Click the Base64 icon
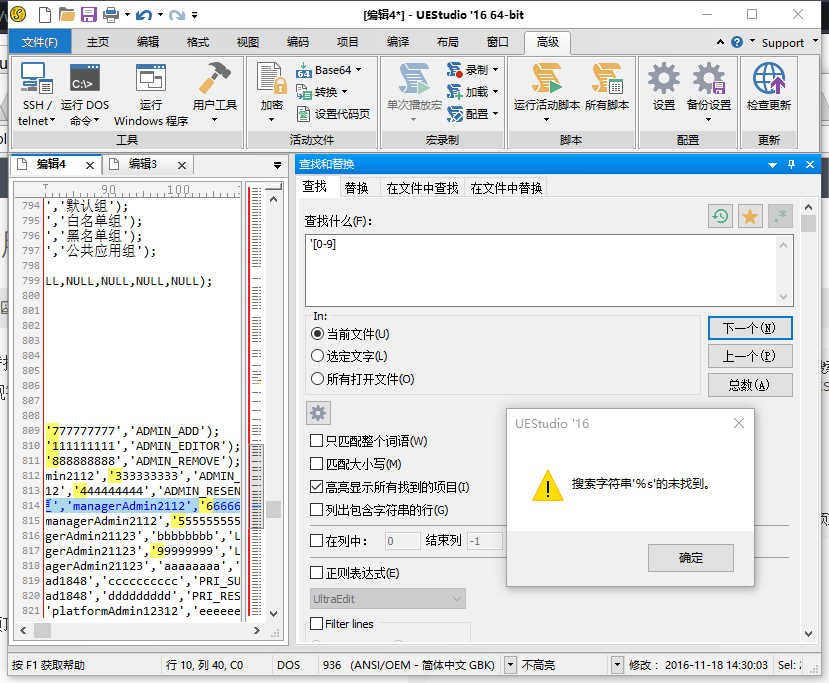Viewport: 829px width, 683px height. tap(304, 70)
